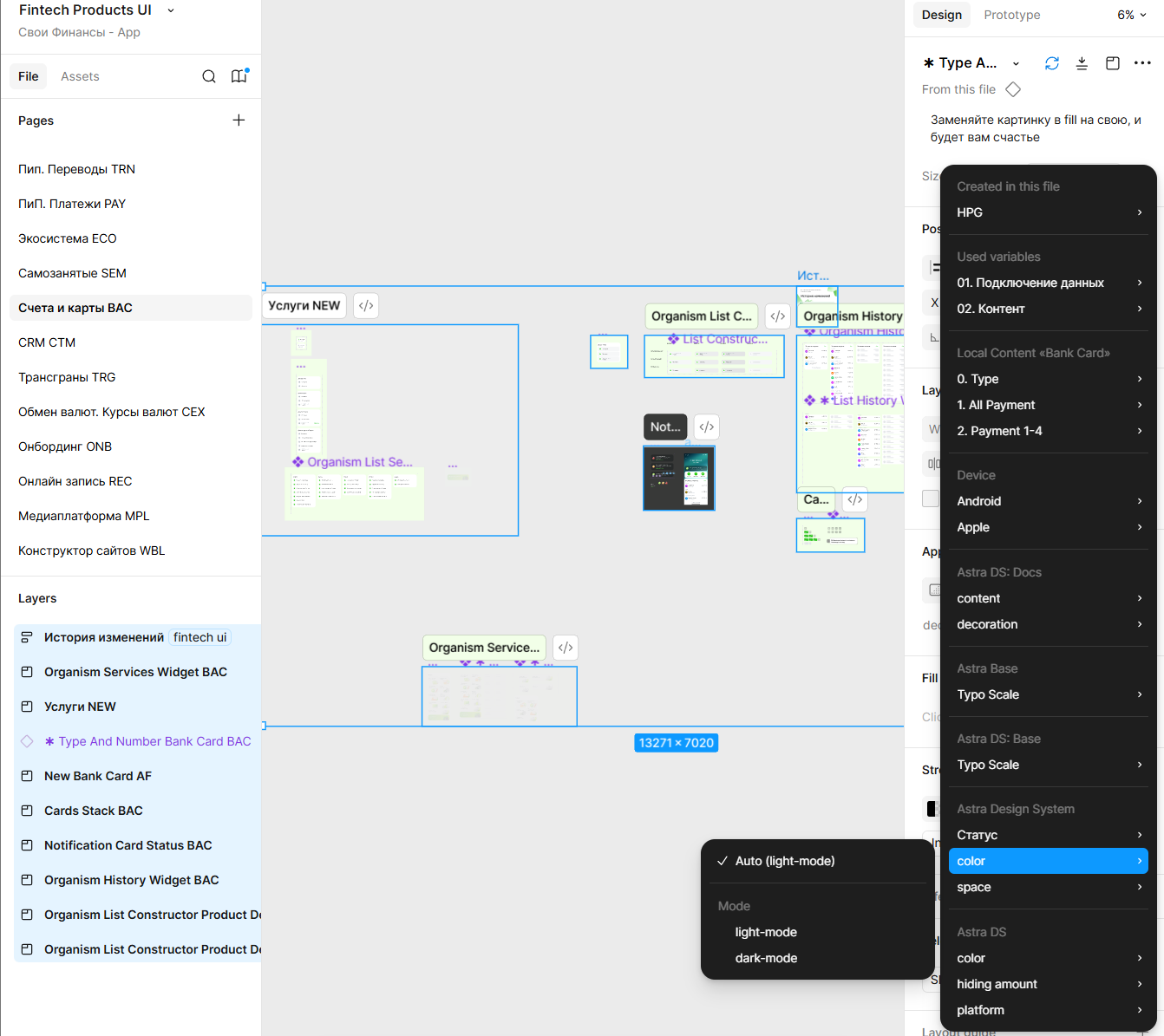Click code icon next to Услуги NEW label
Screen dimensions: 1164x1036
point(366,306)
